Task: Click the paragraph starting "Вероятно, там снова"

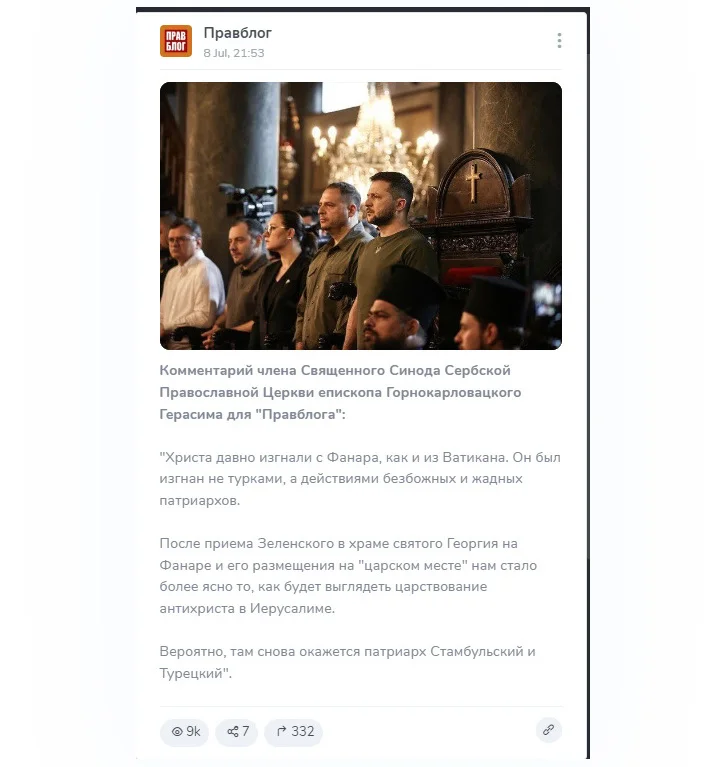Action: [347, 662]
